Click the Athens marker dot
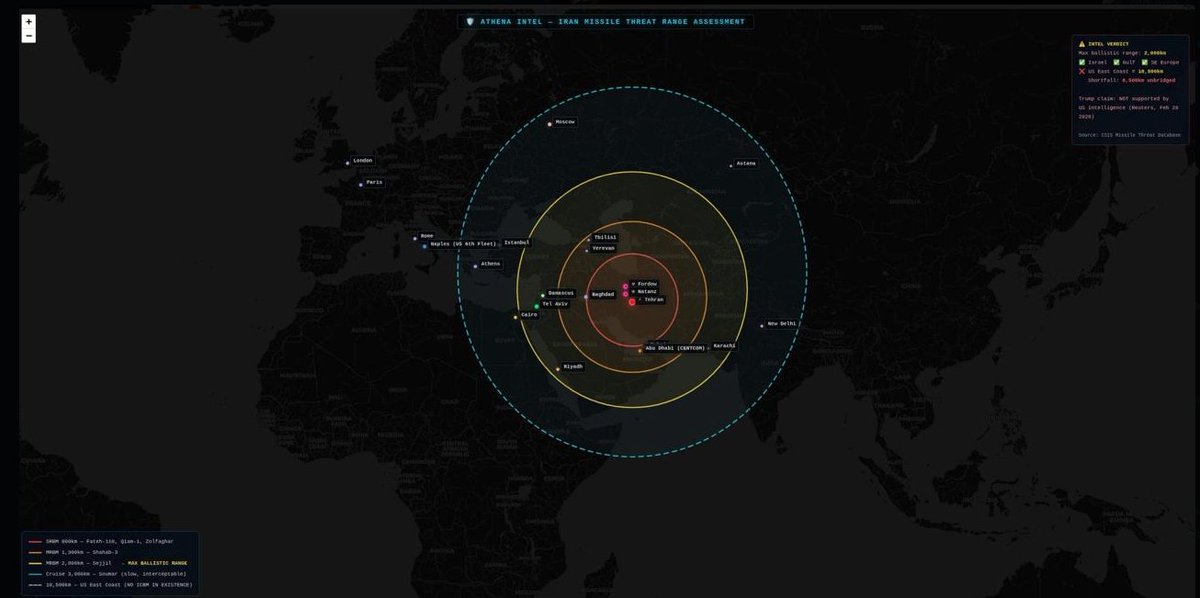Viewport: 1200px width, 598px height. 475,266
